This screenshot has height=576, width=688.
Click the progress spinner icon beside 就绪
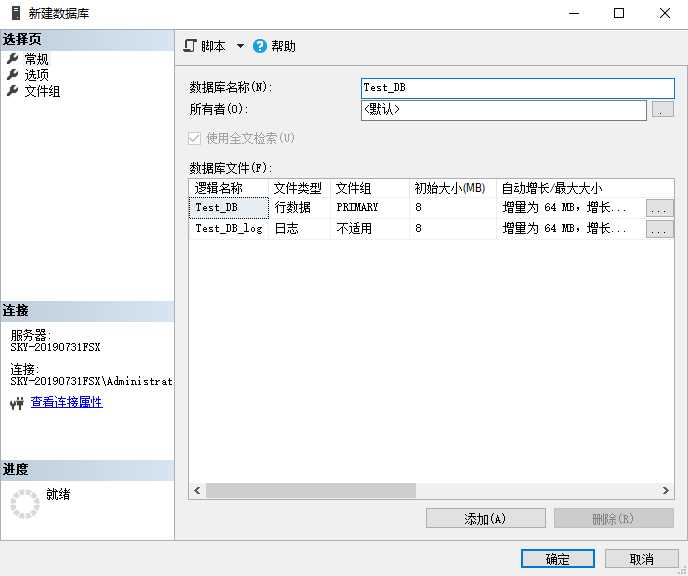pos(25,504)
